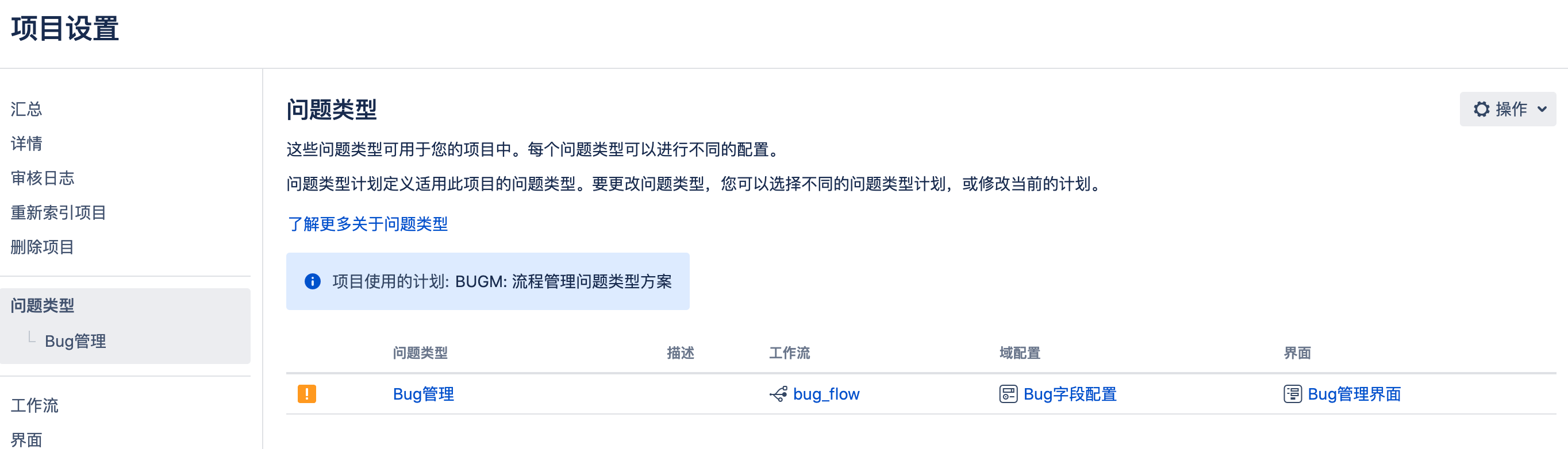The image size is (1568, 449).
Task: Click the gear icon in the 操作 button
Action: 1481,109
